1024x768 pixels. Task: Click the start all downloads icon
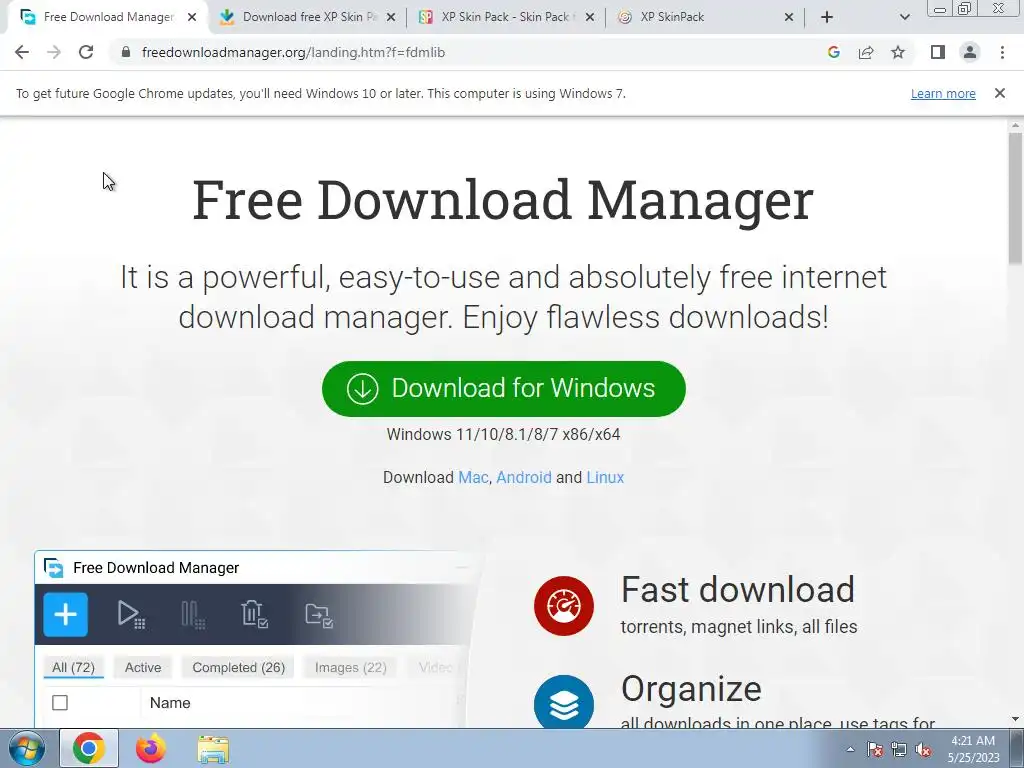tap(131, 615)
